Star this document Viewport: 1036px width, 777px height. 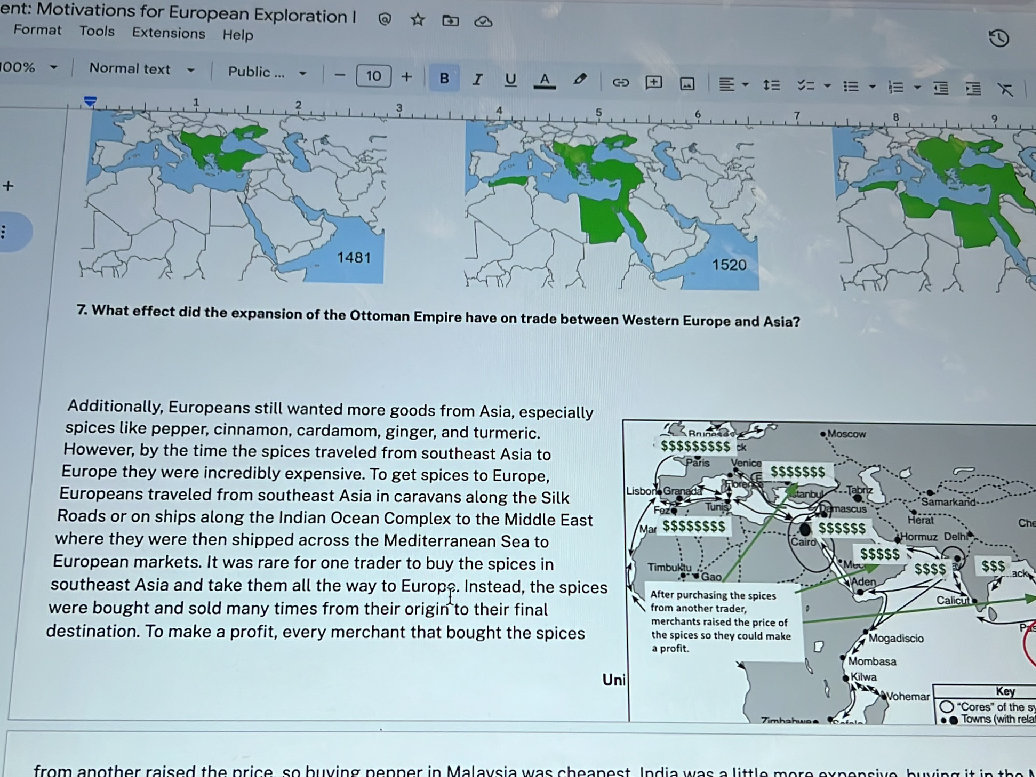coord(418,19)
